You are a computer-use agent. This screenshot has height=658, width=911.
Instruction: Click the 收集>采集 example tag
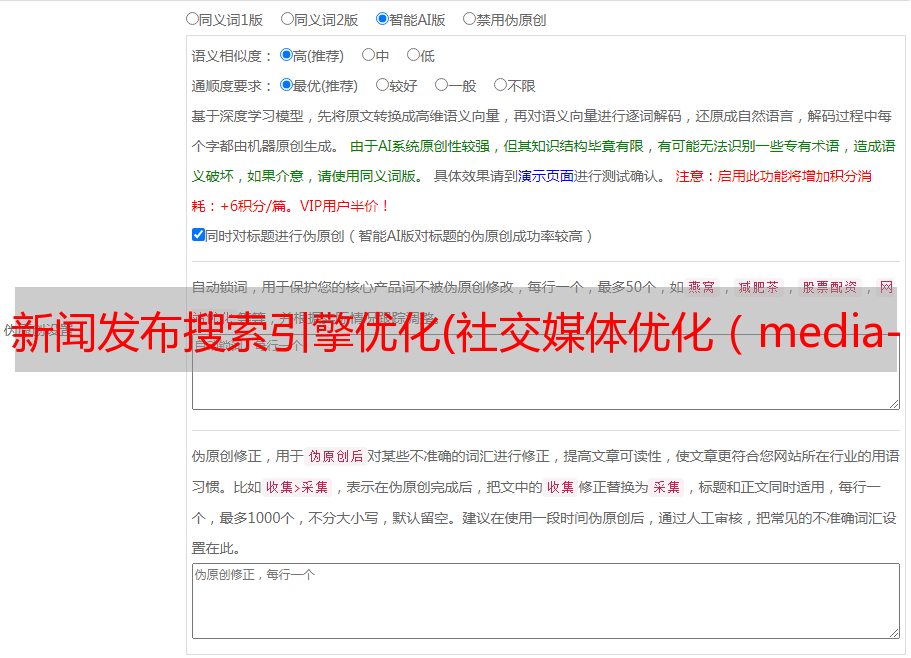point(297,487)
